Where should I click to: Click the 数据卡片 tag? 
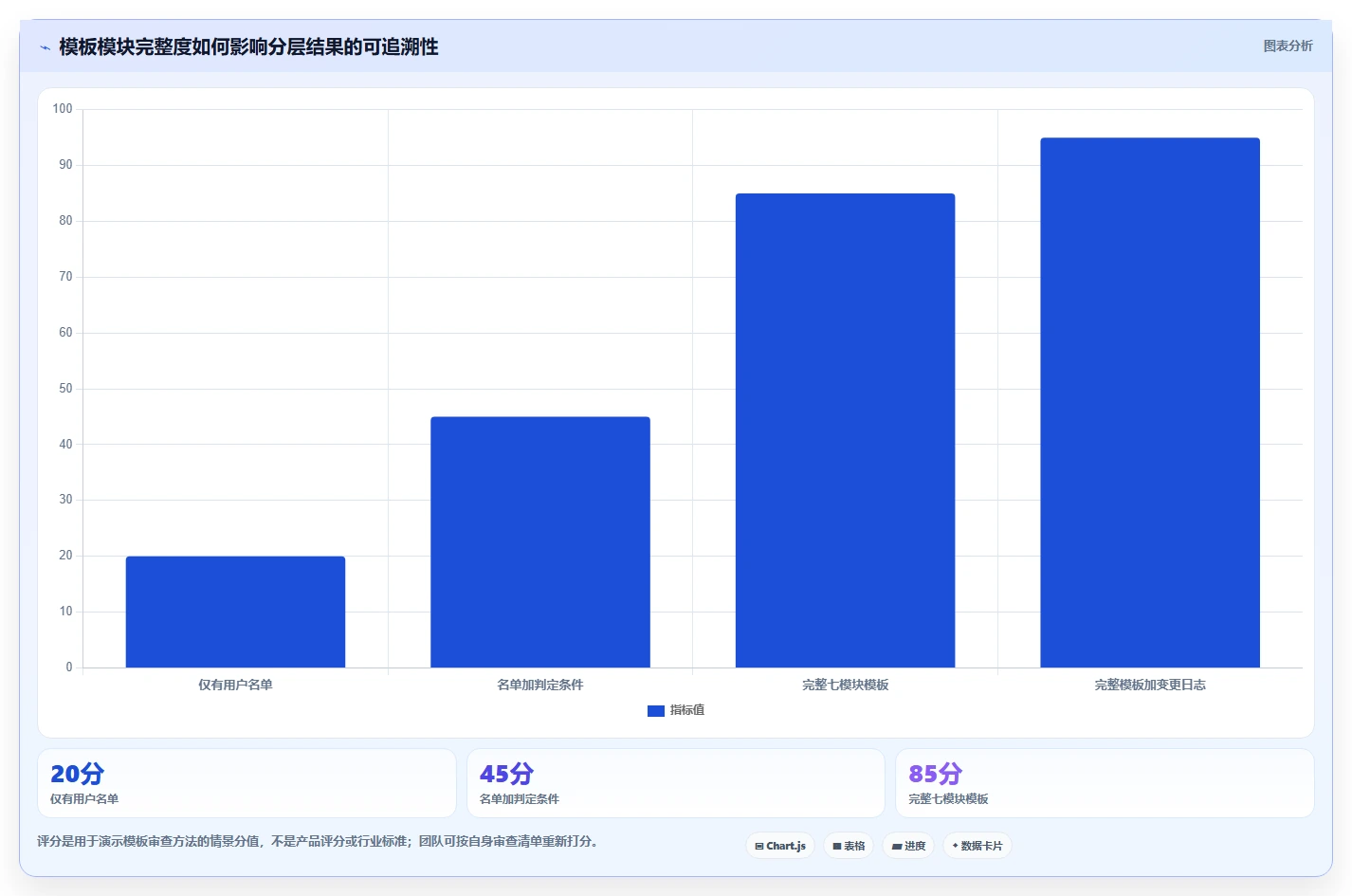pos(977,846)
